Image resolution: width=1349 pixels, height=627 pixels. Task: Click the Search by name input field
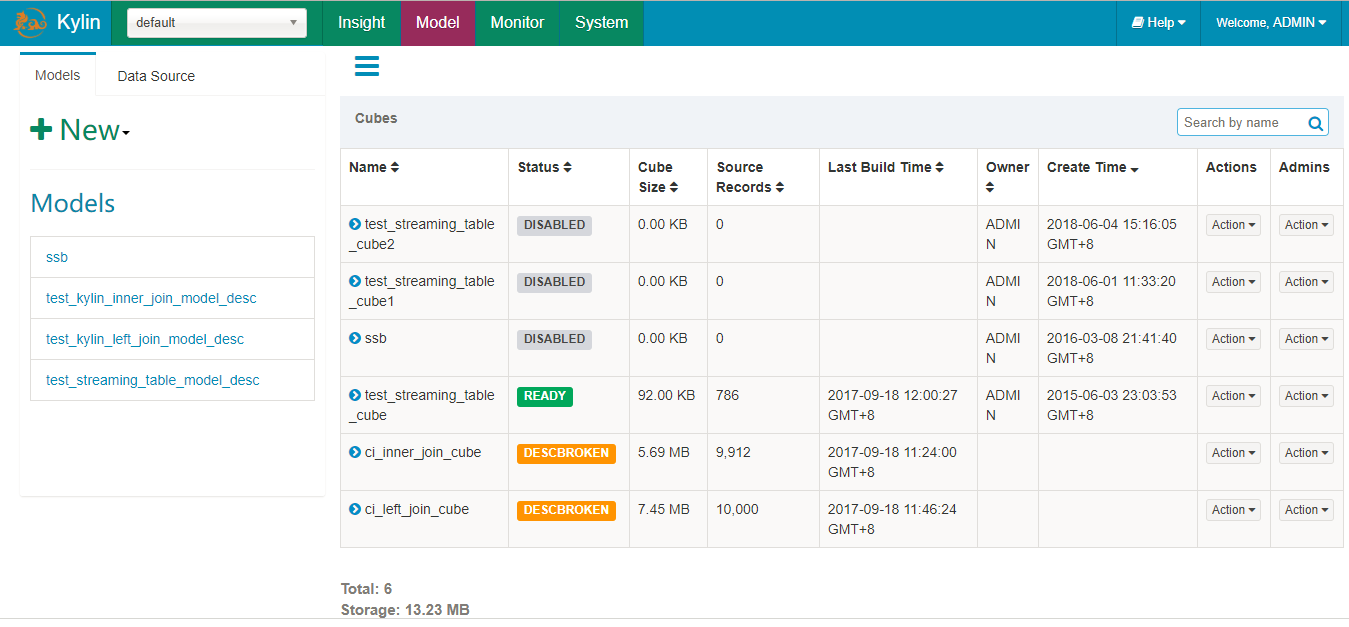pos(1240,122)
